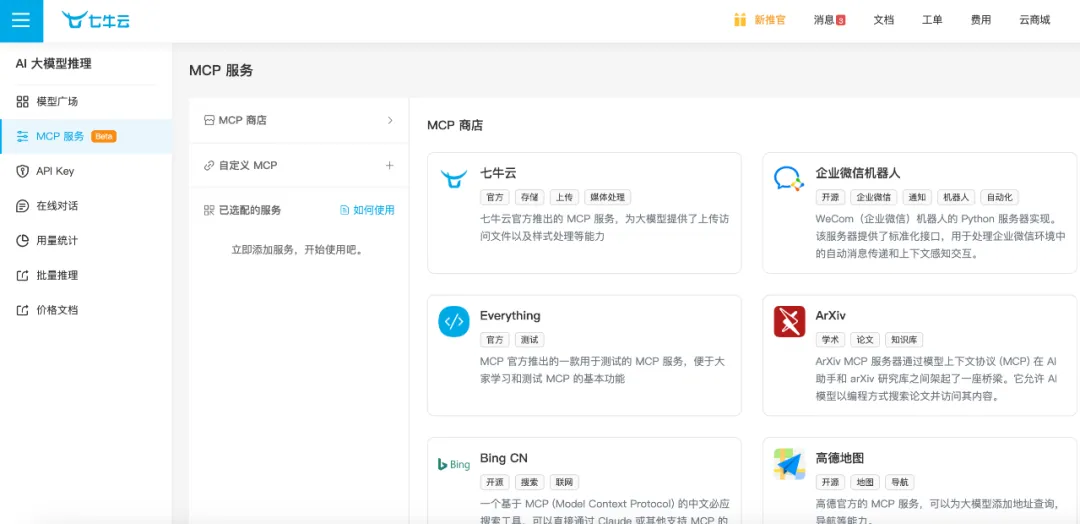Image resolution: width=1080 pixels, height=524 pixels.
Task: Click the 测试 tag on Everything card
Action: click(x=529, y=340)
